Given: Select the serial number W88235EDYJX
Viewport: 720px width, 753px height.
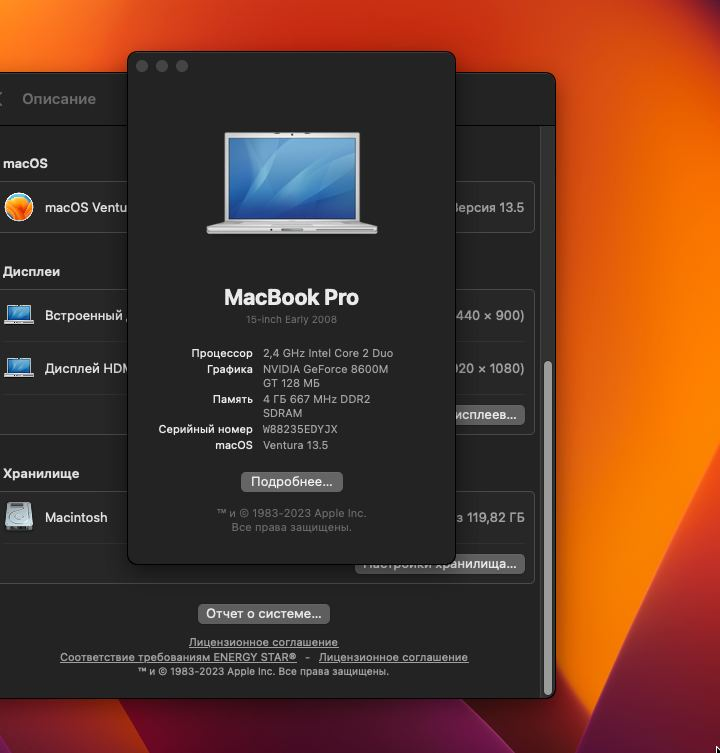Looking at the screenshot, I should (300, 429).
